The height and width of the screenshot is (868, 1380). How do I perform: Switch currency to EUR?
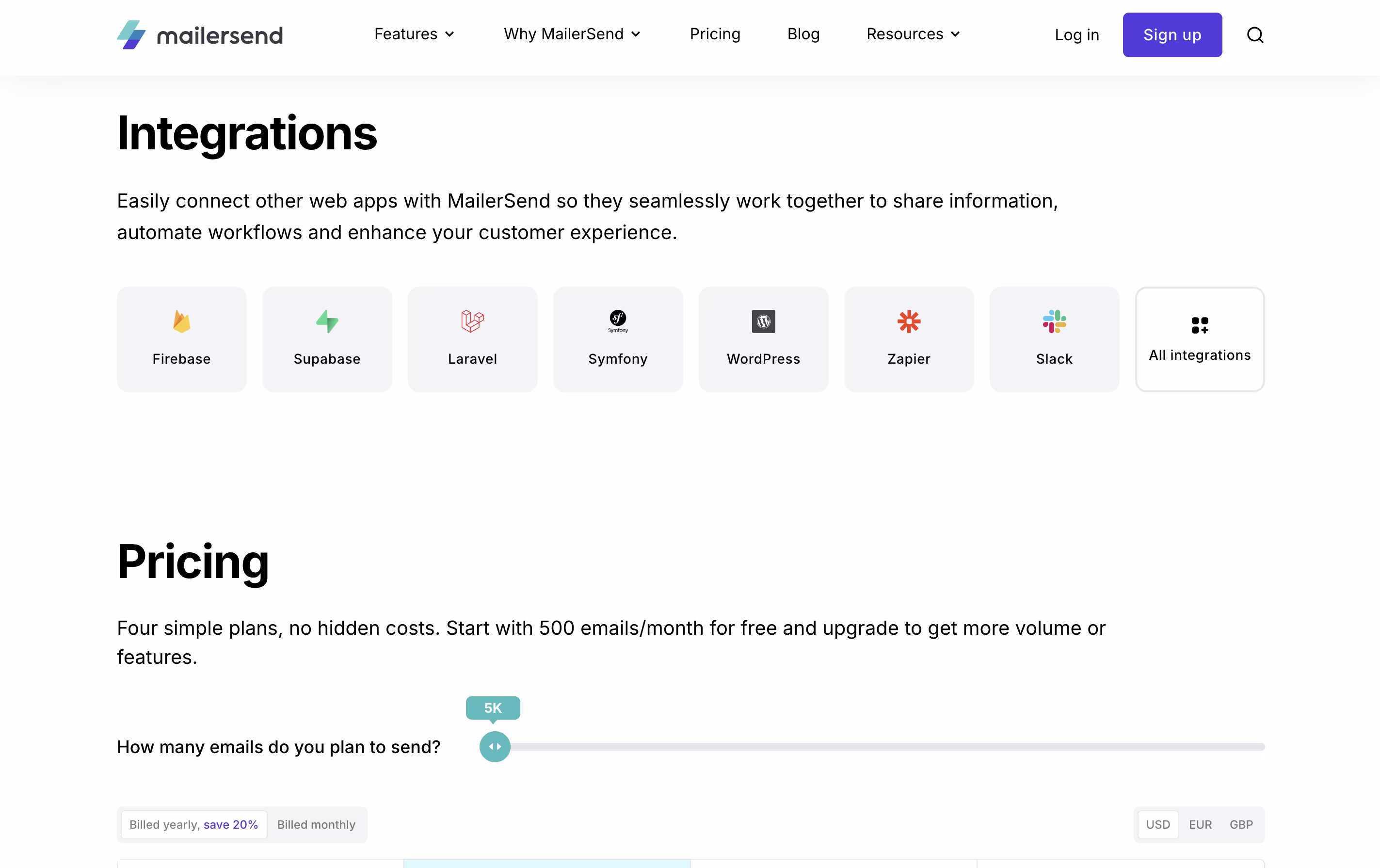[1200, 824]
